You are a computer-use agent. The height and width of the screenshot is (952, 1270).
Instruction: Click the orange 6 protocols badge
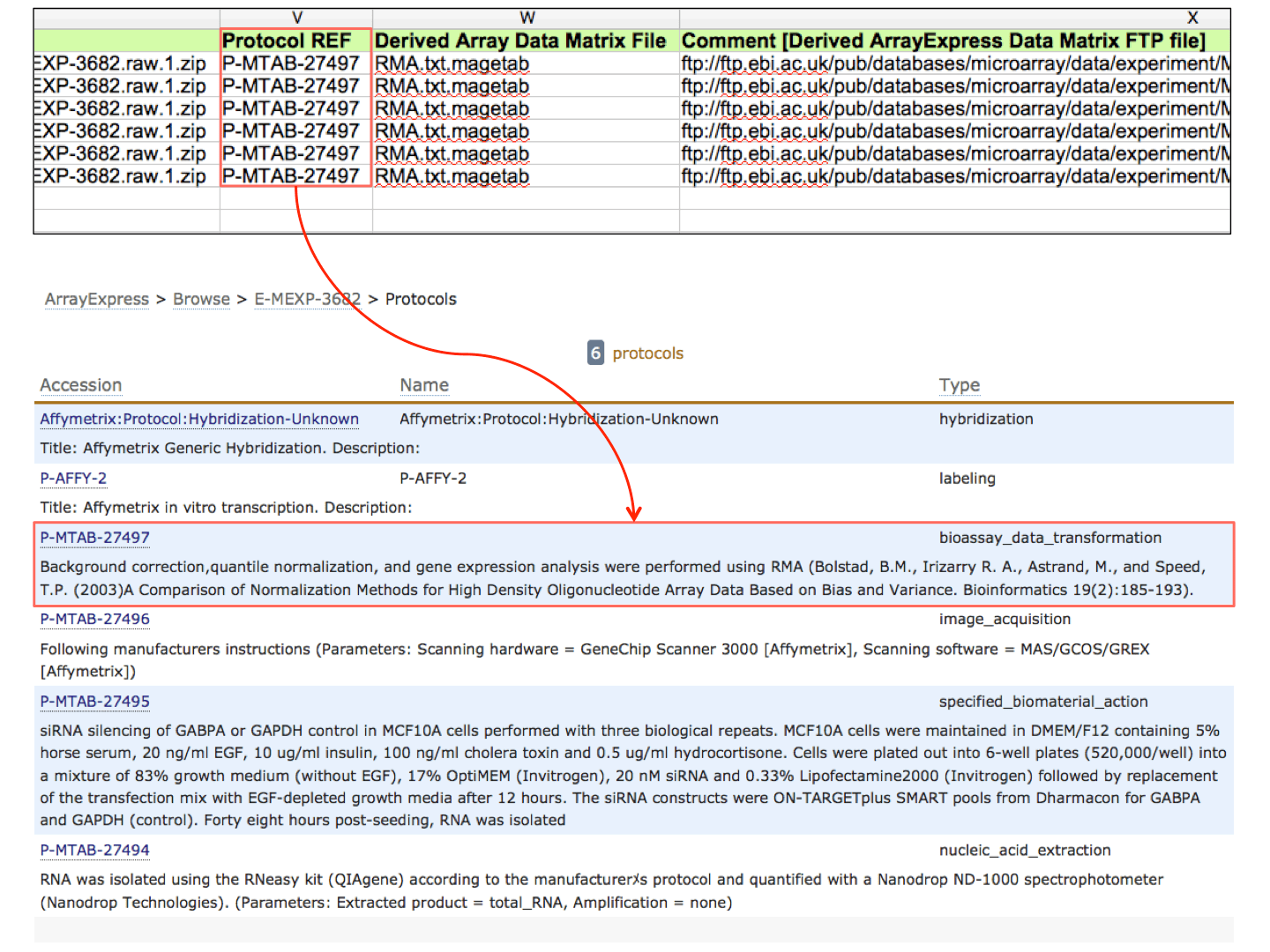pyautogui.click(x=595, y=352)
